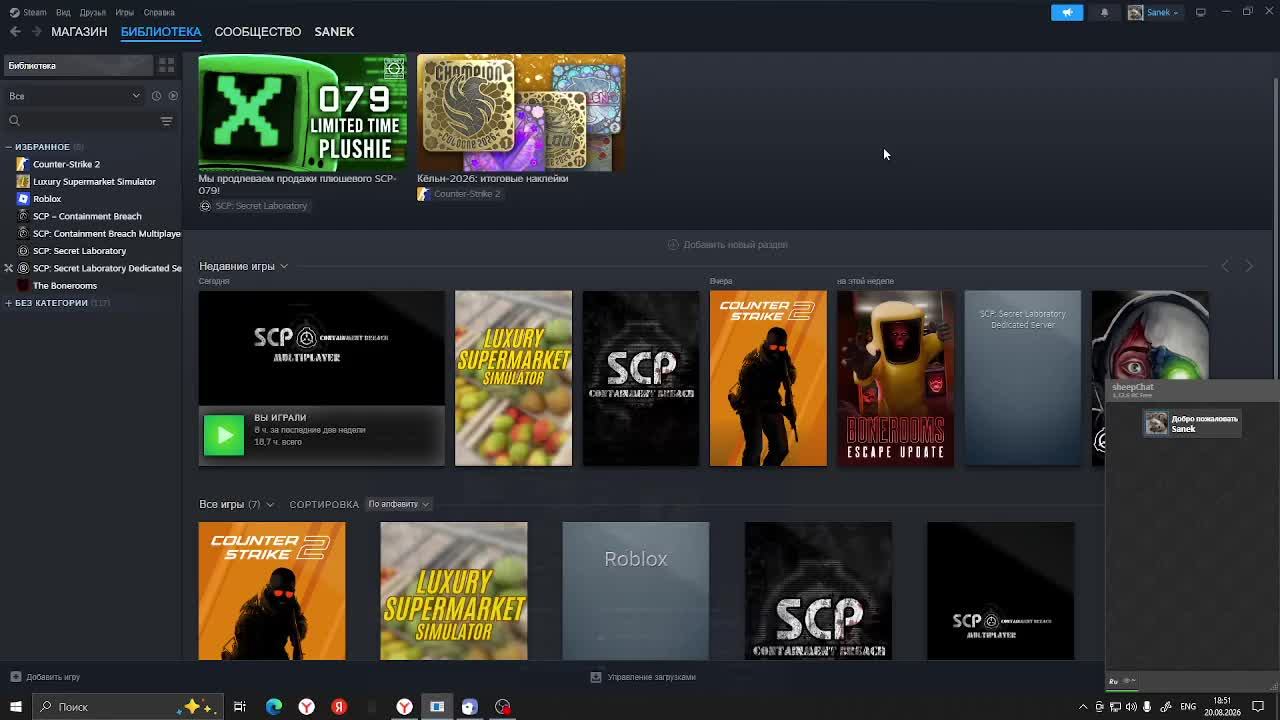This screenshot has height=720, width=1280.
Task: Open the Windows Start menu
Action: pos(15,707)
